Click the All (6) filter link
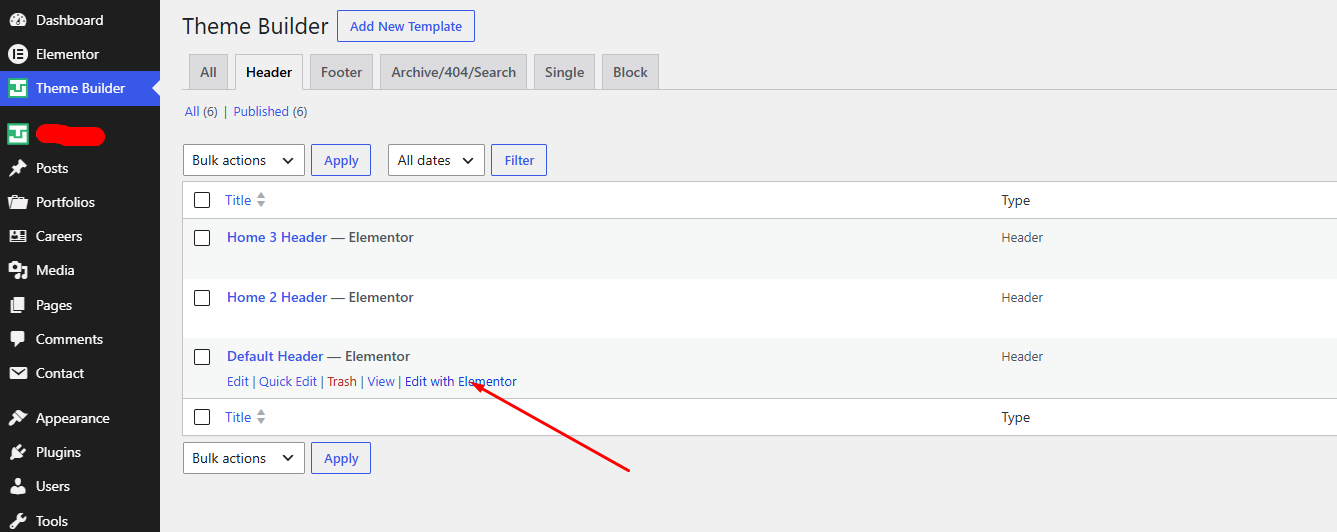This screenshot has height=532, width=1337. pos(201,112)
